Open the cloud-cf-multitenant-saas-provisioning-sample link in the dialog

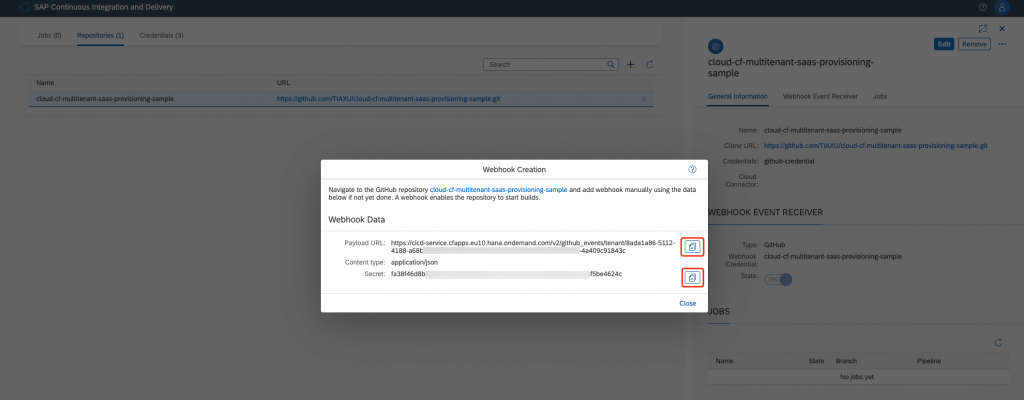click(498, 190)
